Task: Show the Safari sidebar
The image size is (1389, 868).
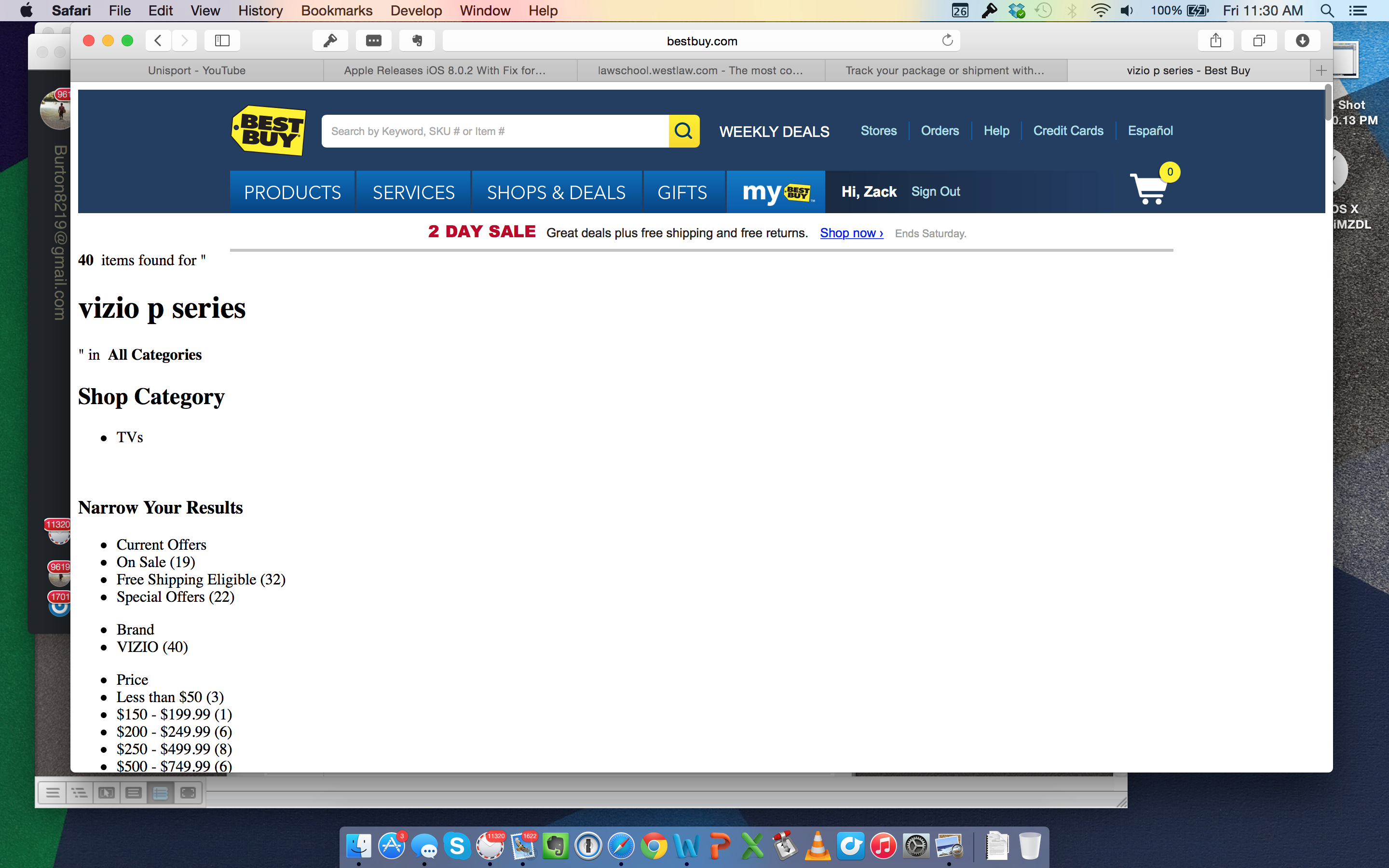Action: tap(222, 40)
